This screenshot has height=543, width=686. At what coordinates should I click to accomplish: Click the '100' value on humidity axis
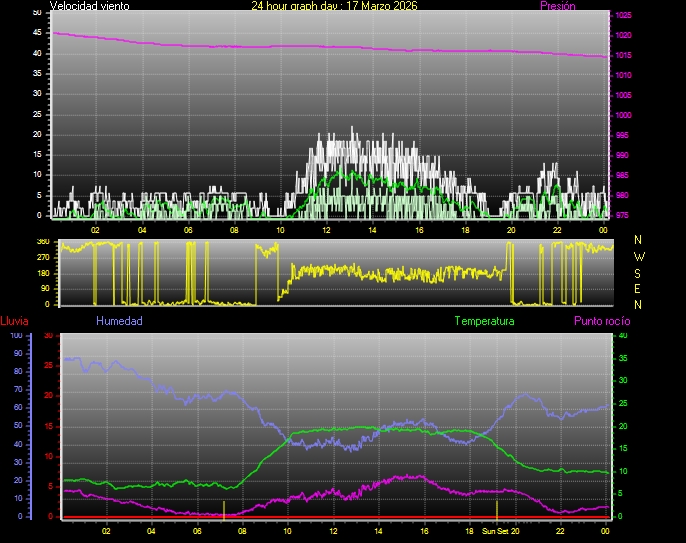15,336
